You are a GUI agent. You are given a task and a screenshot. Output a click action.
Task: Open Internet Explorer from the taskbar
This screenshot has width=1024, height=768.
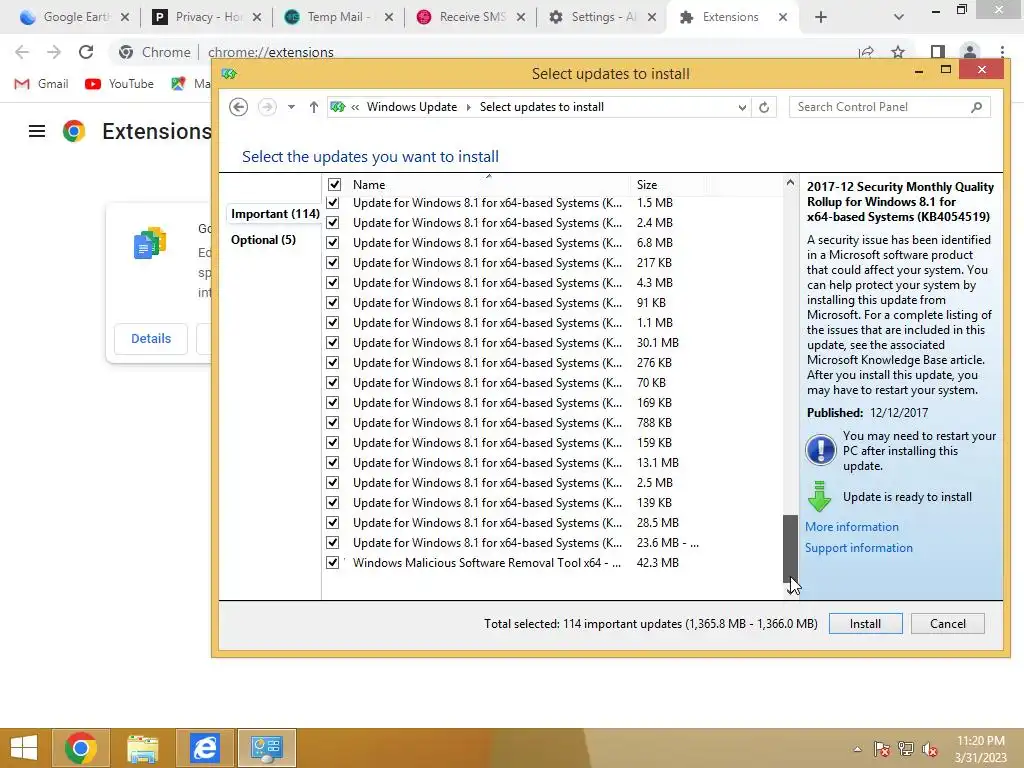click(204, 748)
